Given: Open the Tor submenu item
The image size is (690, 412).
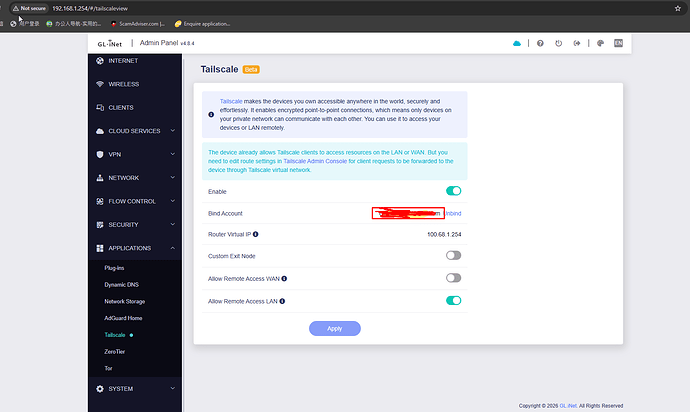Looking at the screenshot, I should 108,368.
